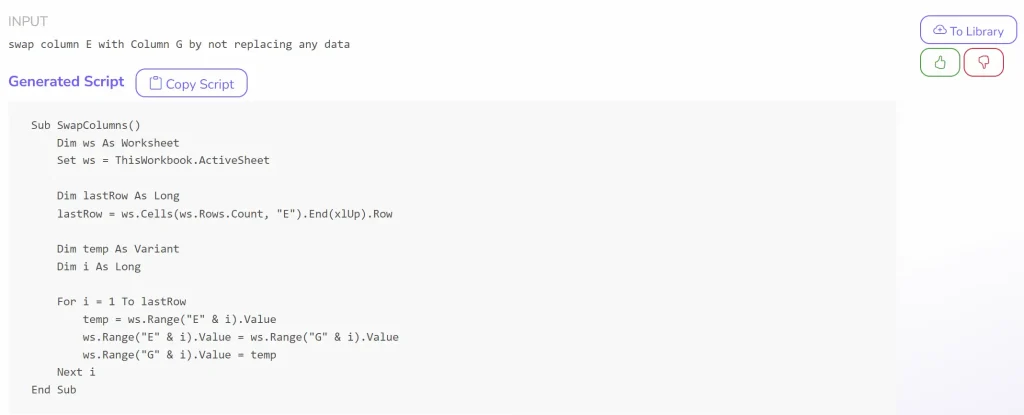This screenshot has width=1024, height=415.
Task: Click the INPUT section label
Action: 27,22
